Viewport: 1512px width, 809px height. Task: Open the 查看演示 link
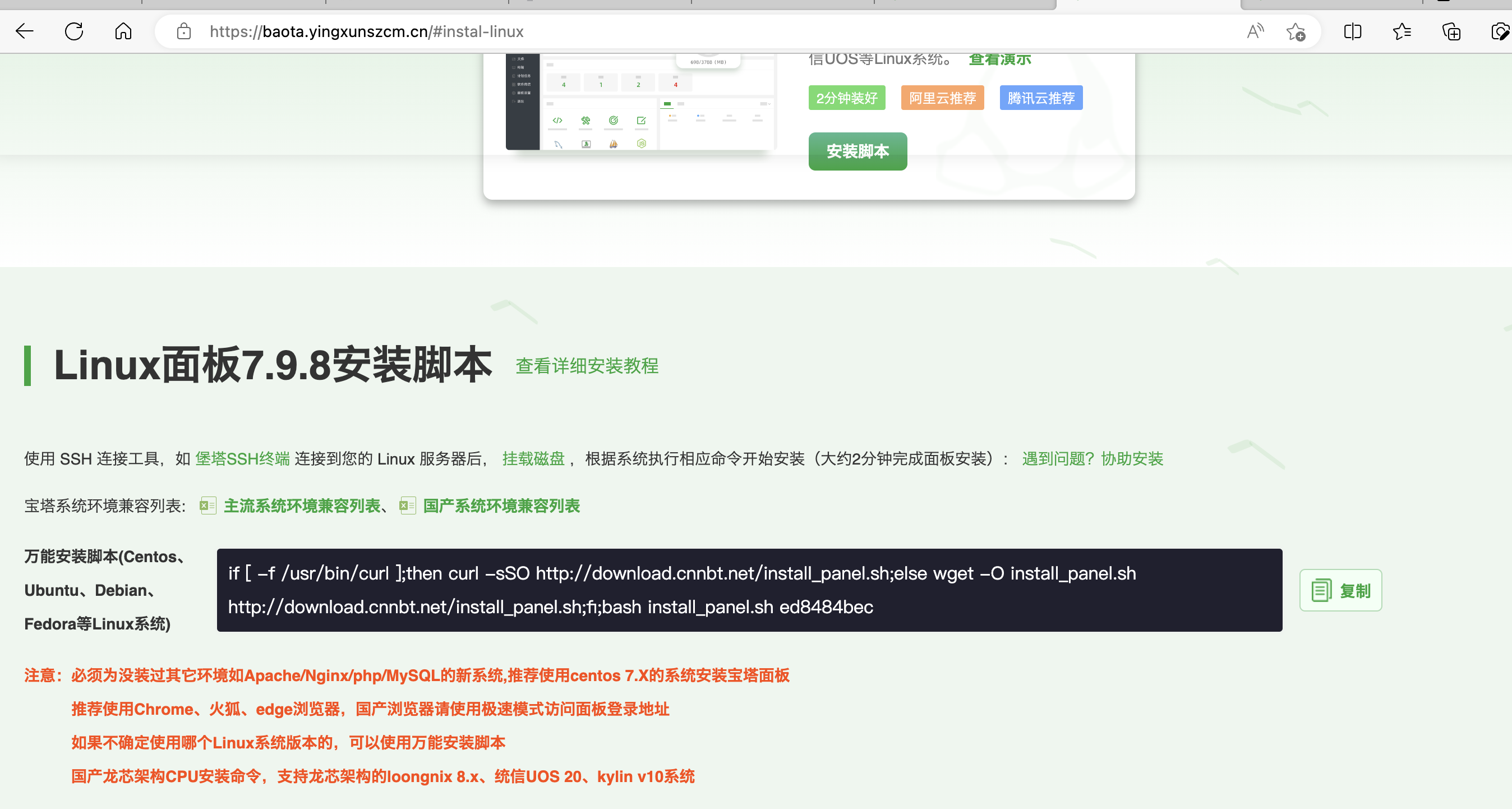[999, 59]
